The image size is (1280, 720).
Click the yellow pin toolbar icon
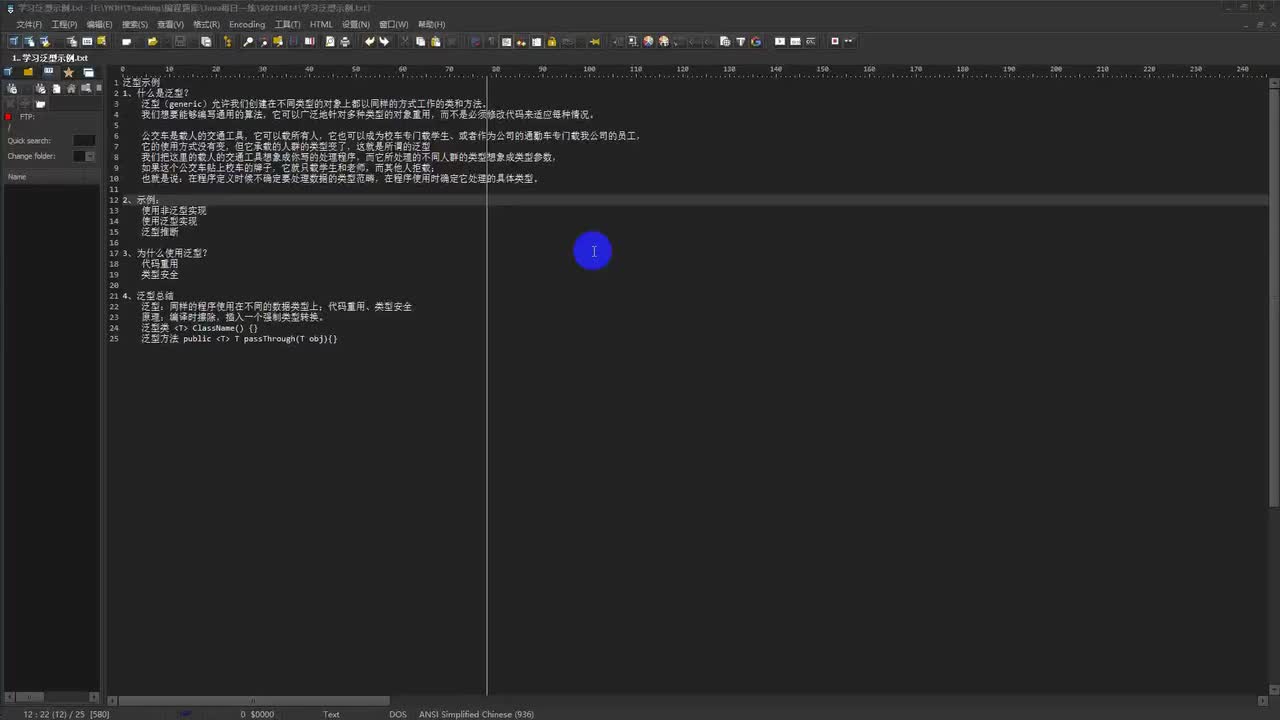(x=595, y=42)
